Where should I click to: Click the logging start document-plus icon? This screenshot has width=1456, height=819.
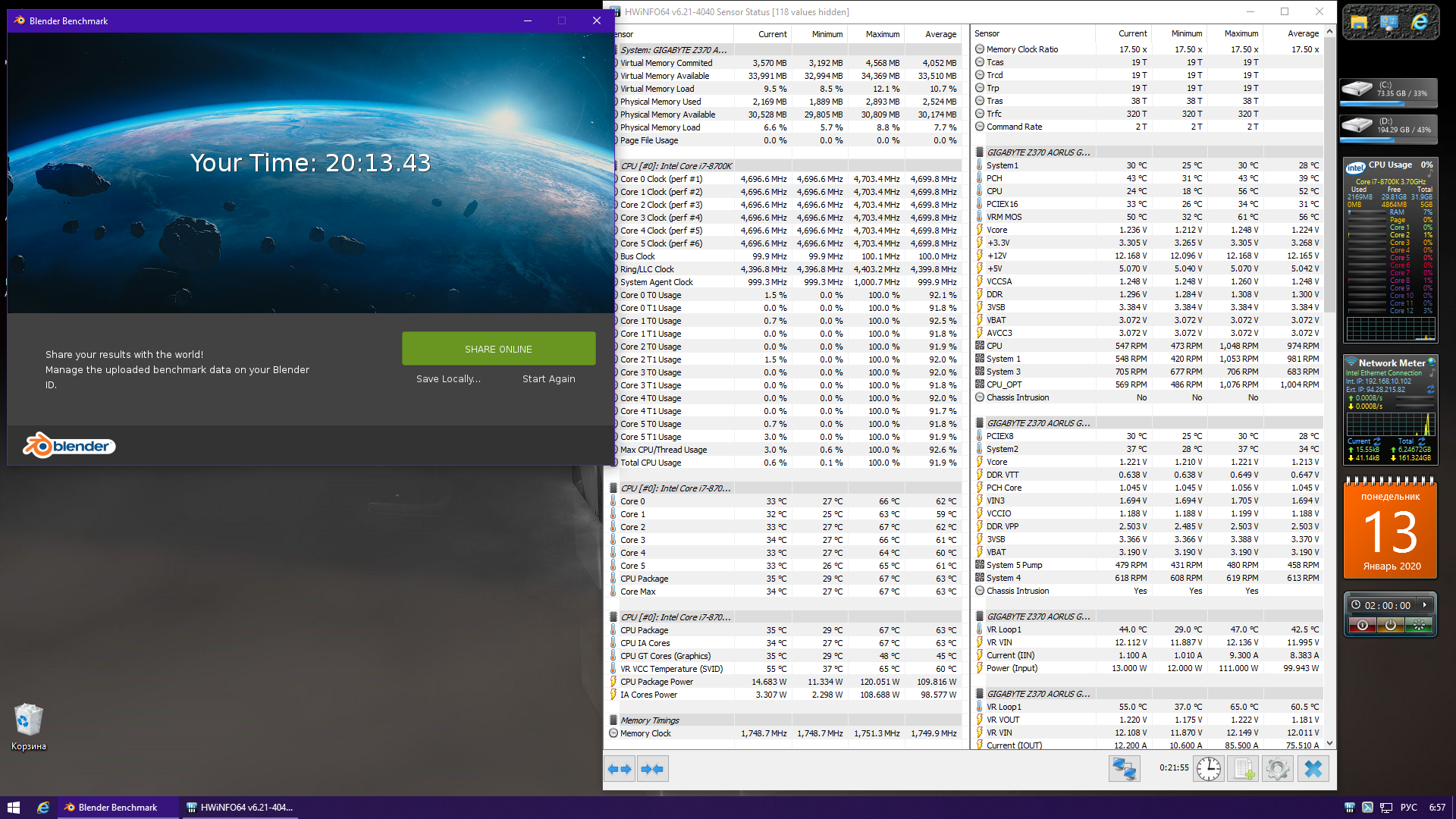(1244, 769)
